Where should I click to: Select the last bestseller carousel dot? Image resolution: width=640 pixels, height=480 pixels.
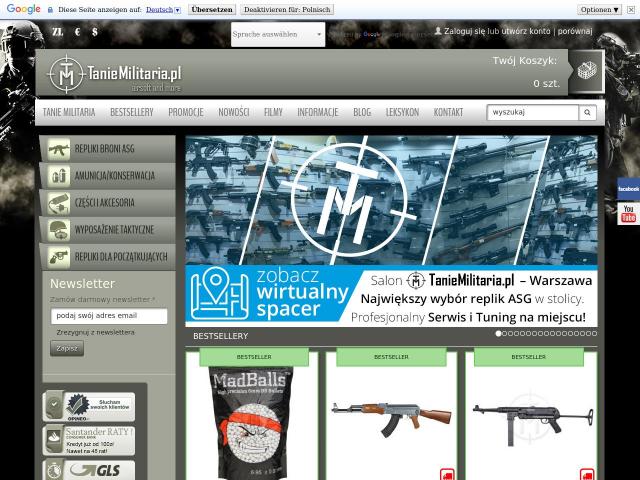click(594, 333)
